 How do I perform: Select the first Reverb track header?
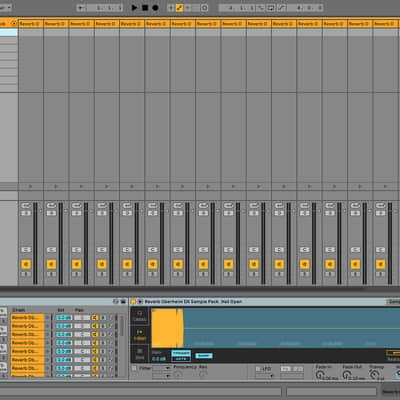(31, 24)
